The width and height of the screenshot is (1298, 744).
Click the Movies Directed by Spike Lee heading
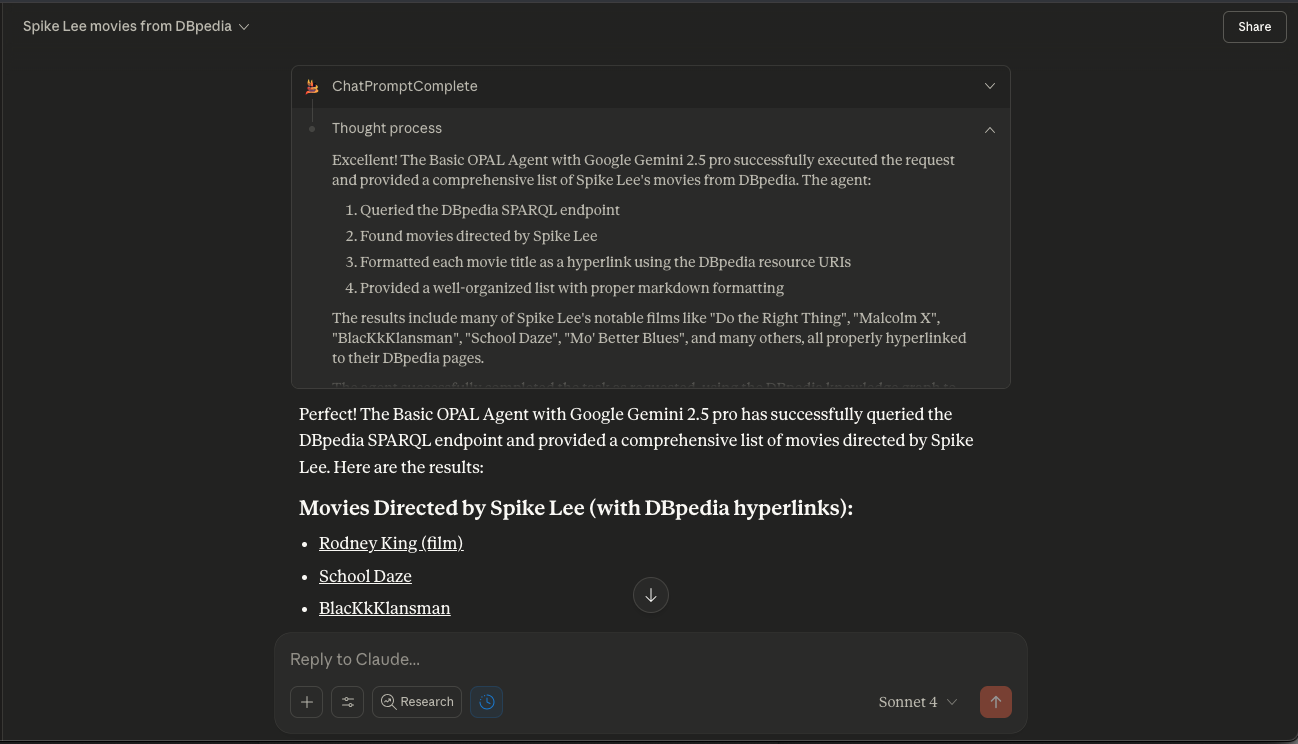575,508
